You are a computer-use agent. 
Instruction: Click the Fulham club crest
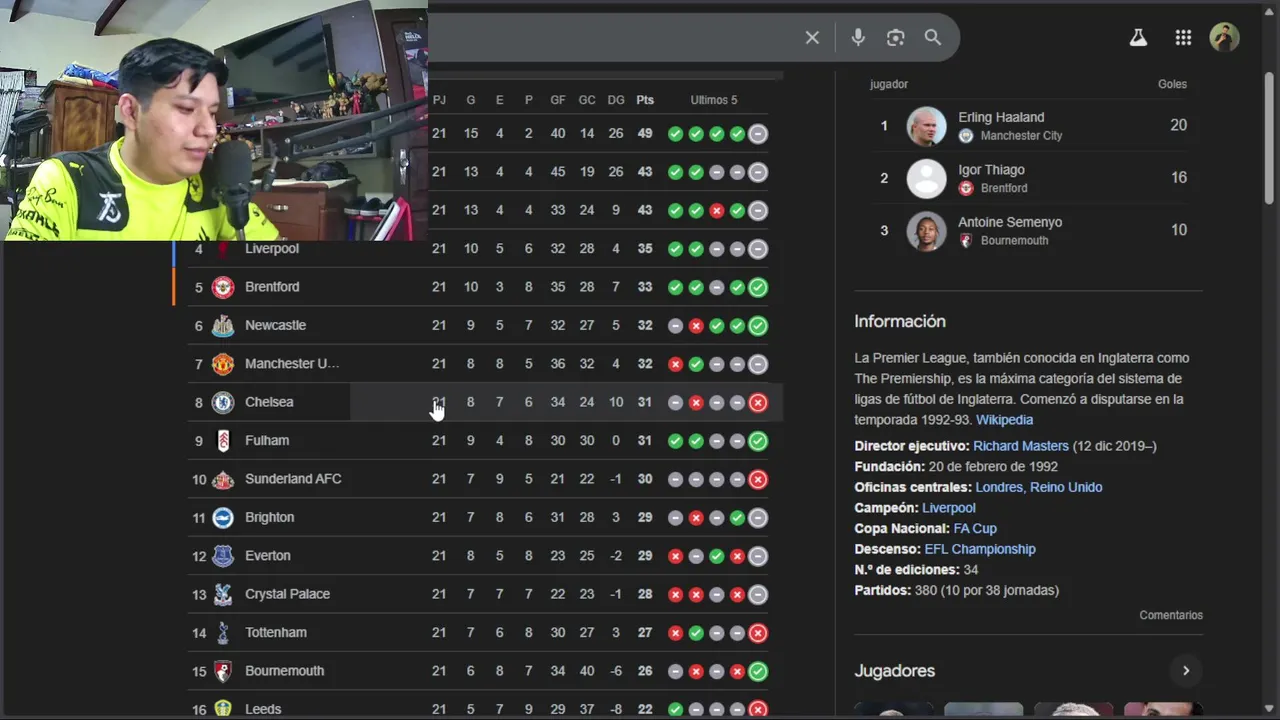(222, 440)
